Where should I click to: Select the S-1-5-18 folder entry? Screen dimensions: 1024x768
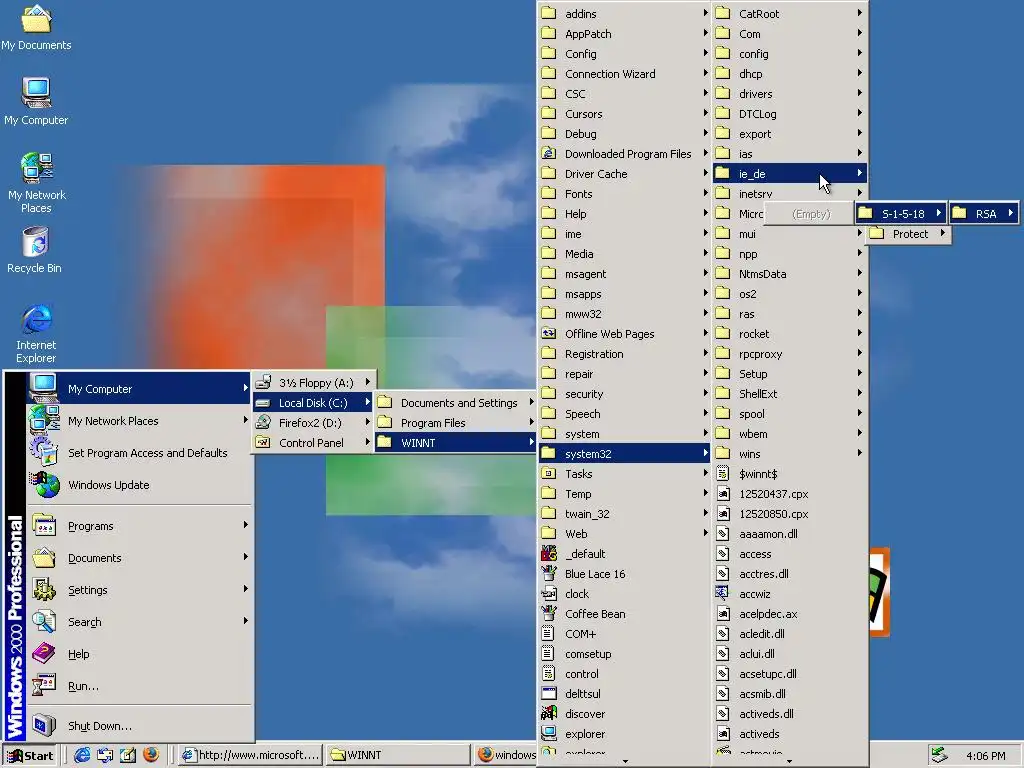[901, 214]
